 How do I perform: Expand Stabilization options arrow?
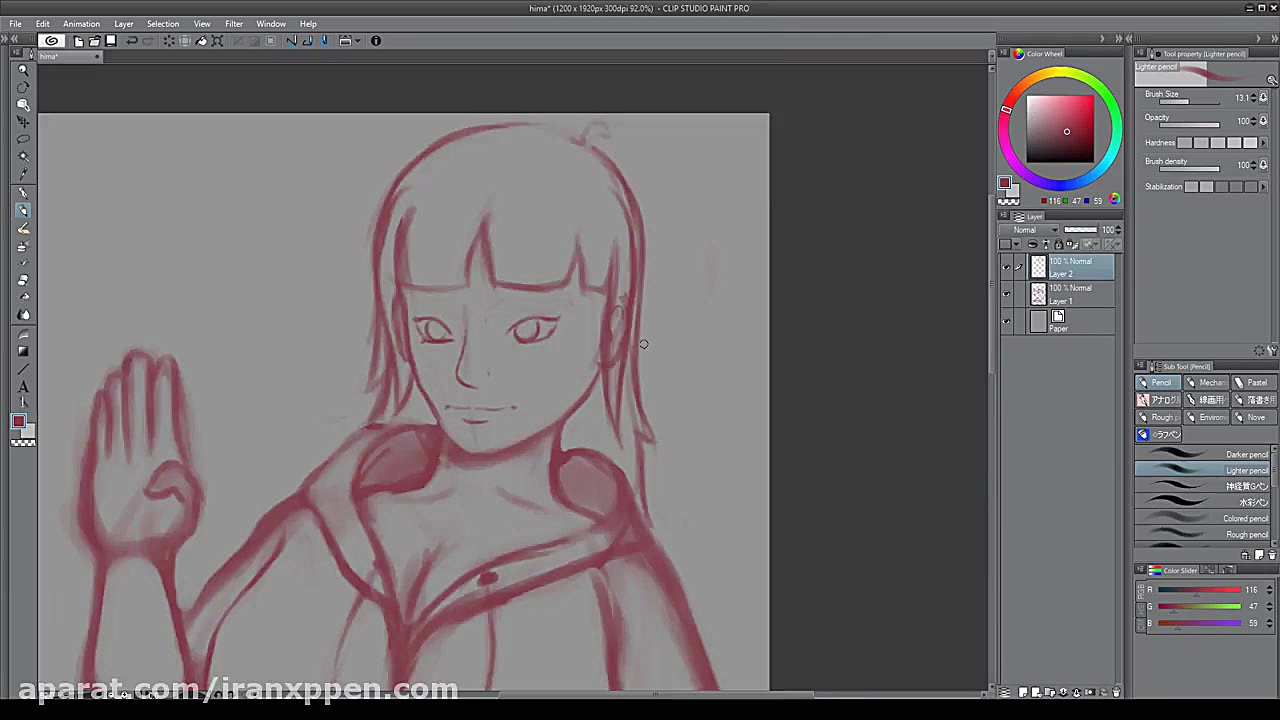point(1264,187)
